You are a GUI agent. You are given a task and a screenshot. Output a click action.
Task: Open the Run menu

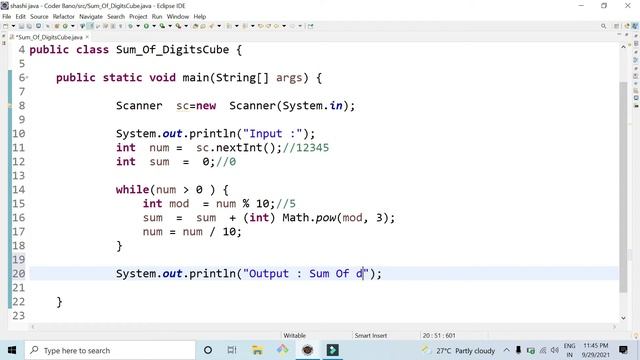pyautogui.click(x=157, y=17)
